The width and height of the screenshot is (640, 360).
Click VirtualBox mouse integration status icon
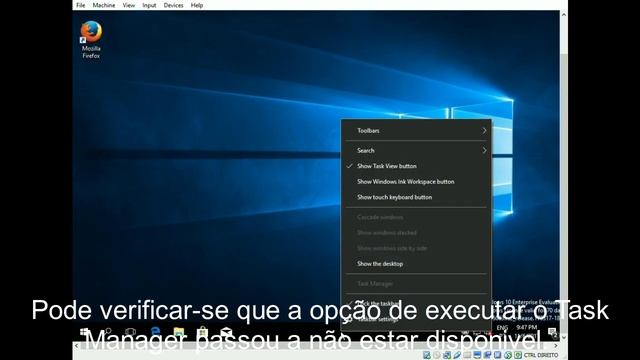coord(507,355)
